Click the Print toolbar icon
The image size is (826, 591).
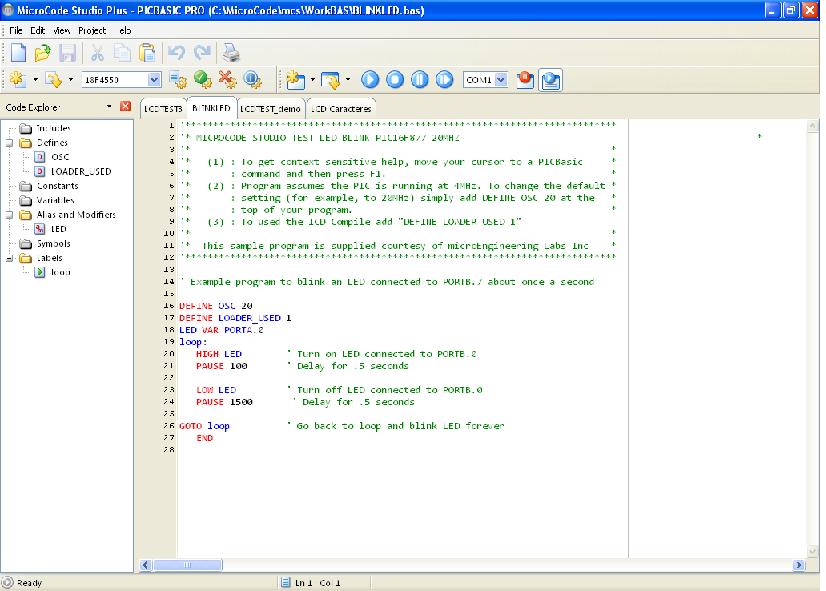pyautogui.click(x=230, y=52)
